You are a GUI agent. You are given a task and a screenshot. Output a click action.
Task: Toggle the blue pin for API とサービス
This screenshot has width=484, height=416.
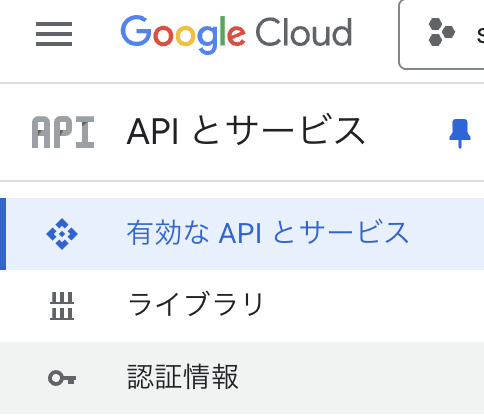coord(460,133)
